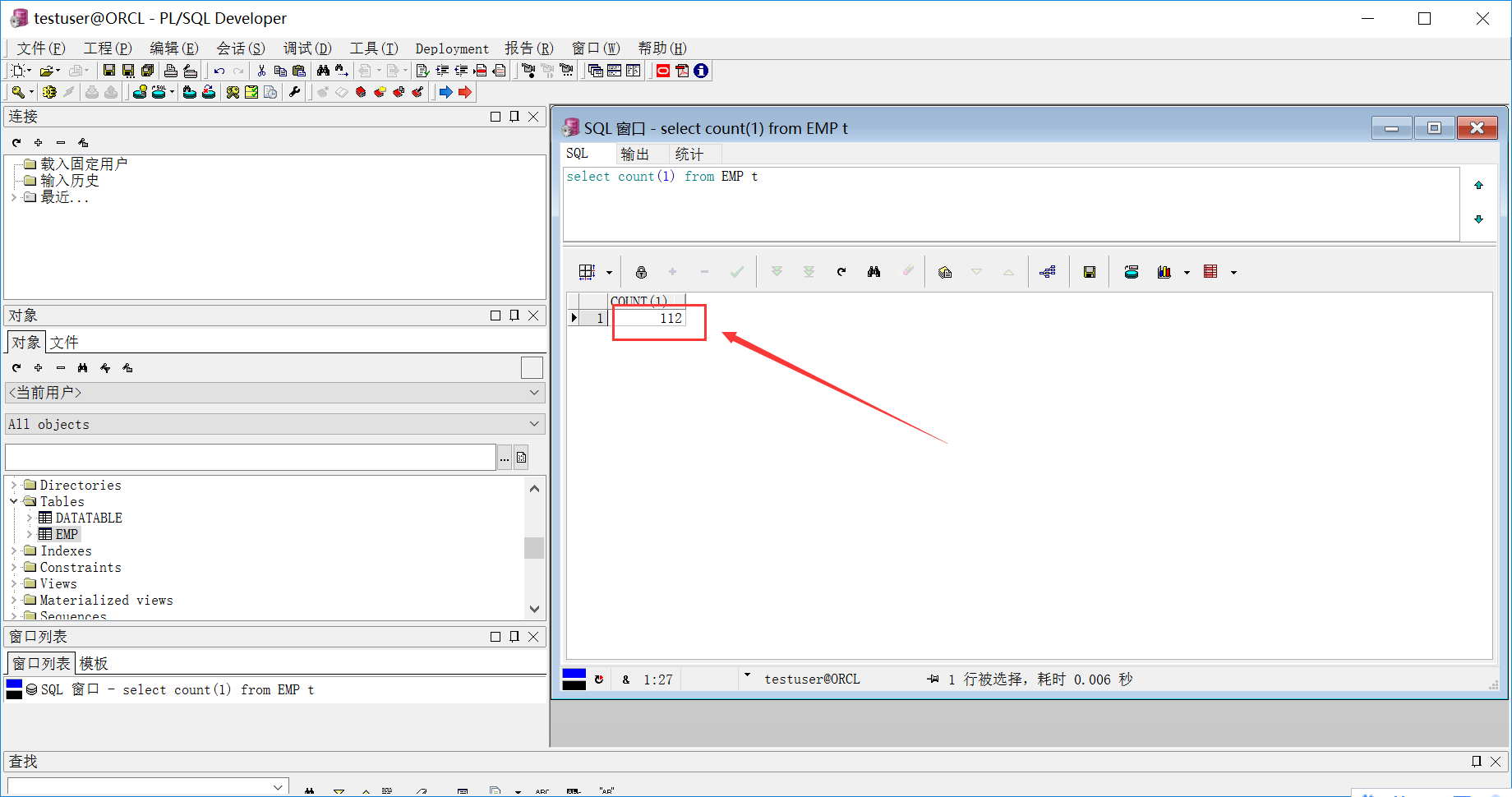Screen dimensions: 1512x797
Task: Expand the DATATABLE table node
Action: click(29, 518)
